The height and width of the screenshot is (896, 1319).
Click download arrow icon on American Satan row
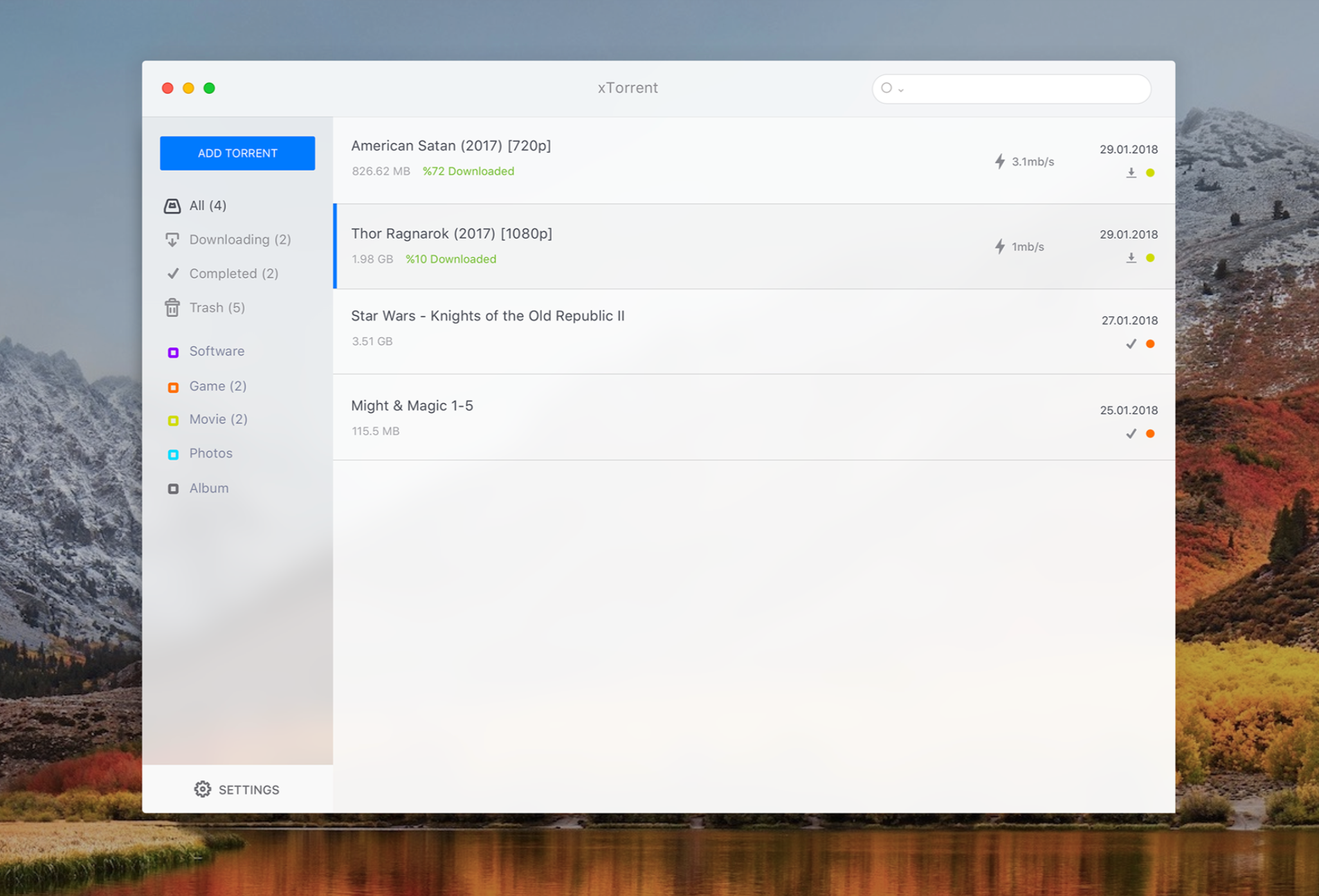(x=1131, y=172)
